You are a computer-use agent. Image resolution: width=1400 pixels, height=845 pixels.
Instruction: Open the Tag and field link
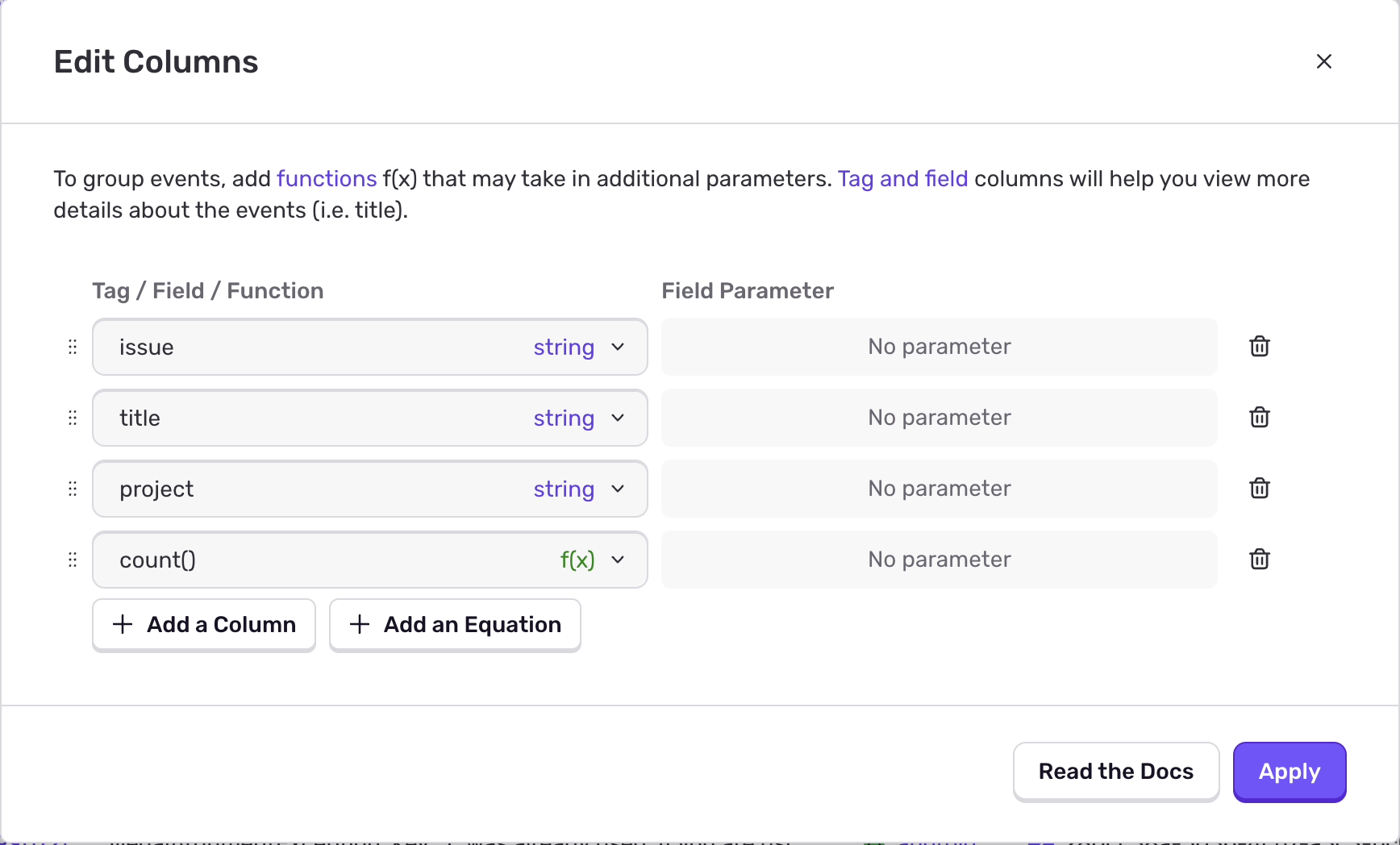point(902,178)
